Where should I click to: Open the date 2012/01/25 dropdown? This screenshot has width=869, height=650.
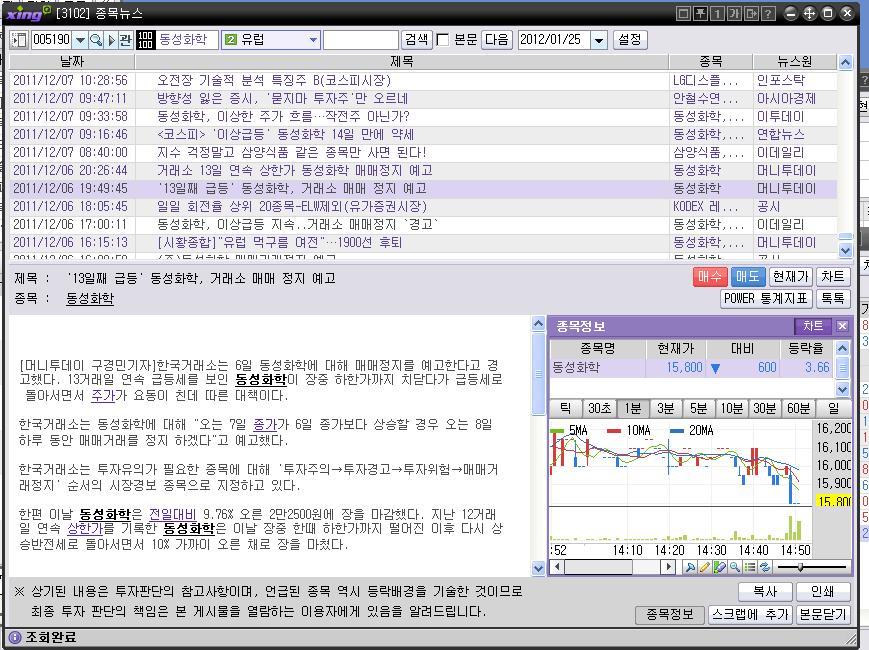599,40
